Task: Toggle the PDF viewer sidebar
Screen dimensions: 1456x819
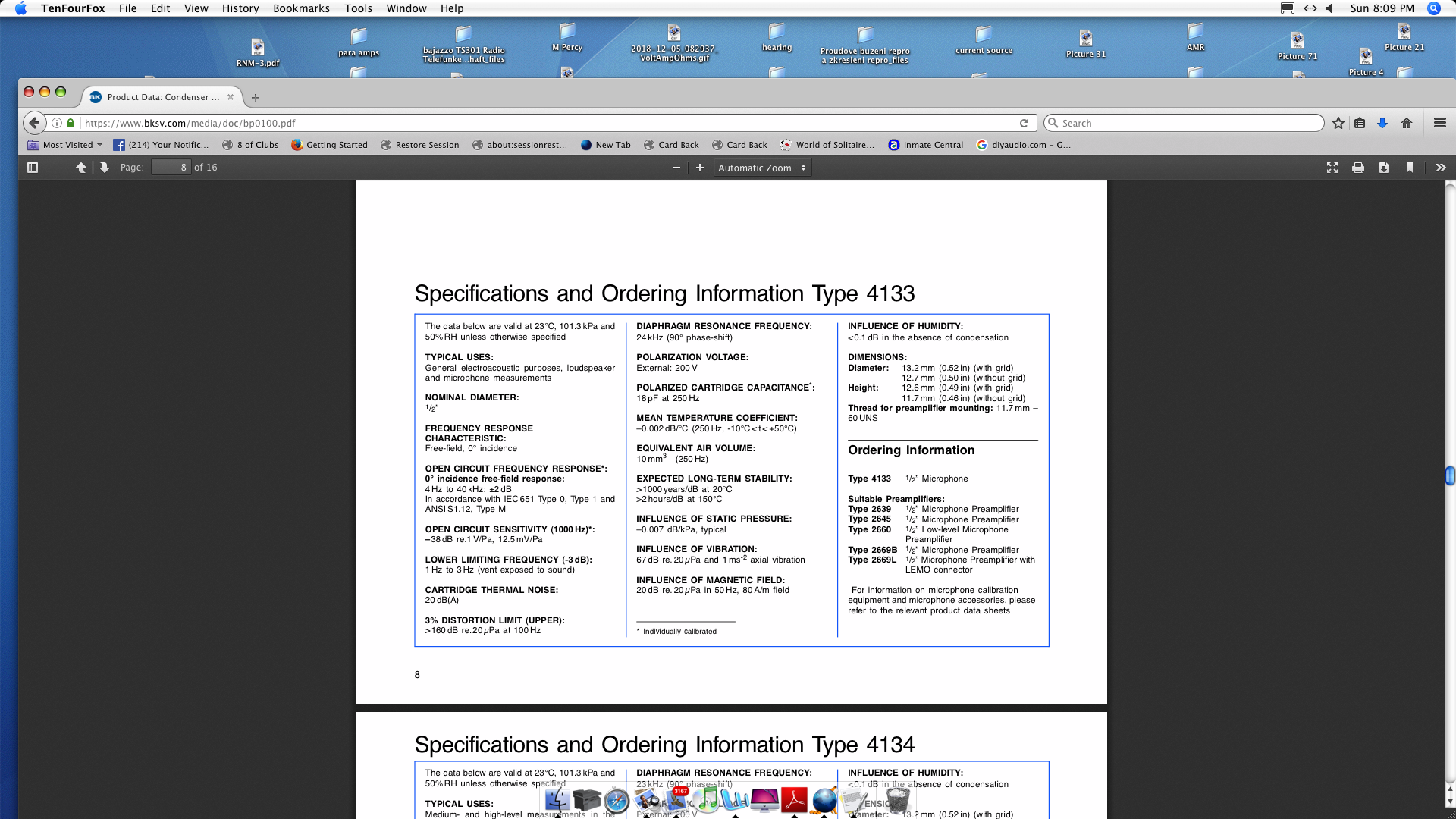Action: coord(33,168)
